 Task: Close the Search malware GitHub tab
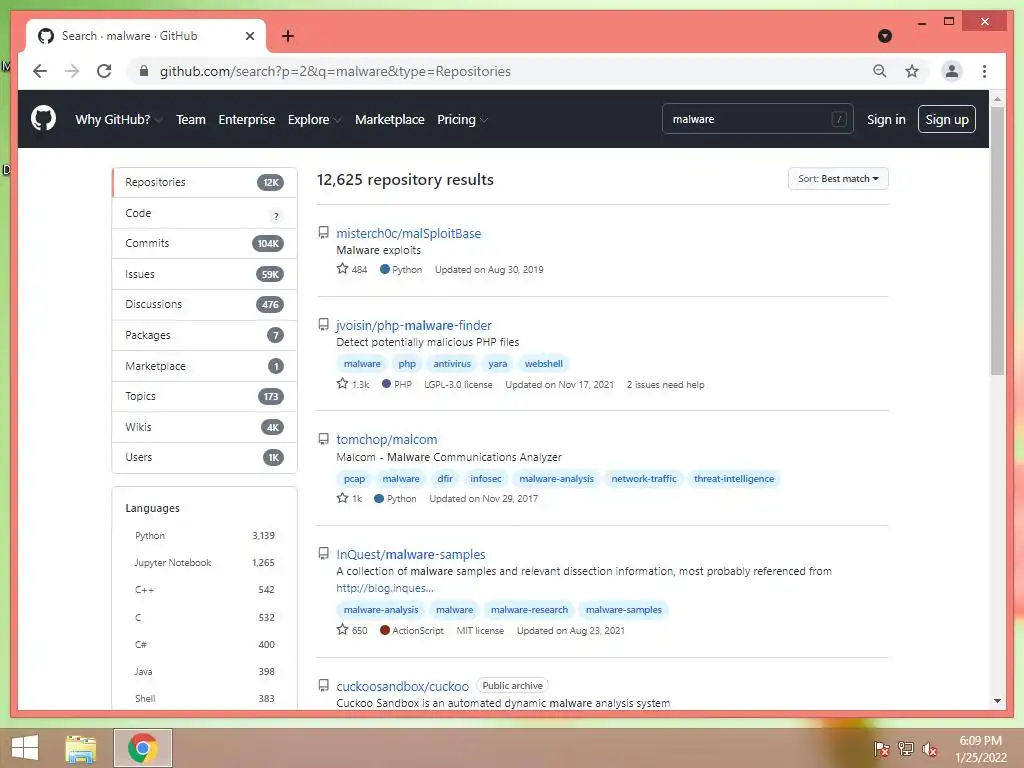[249, 36]
